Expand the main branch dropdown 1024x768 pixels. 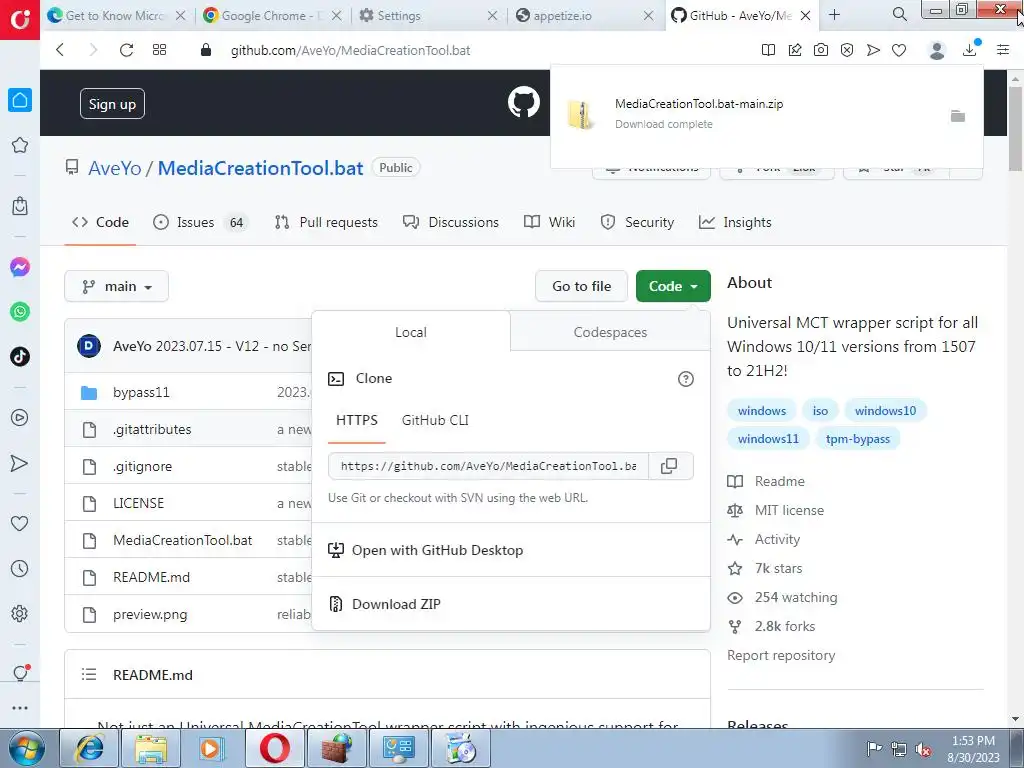pyautogui.click(x=117, y=286)
